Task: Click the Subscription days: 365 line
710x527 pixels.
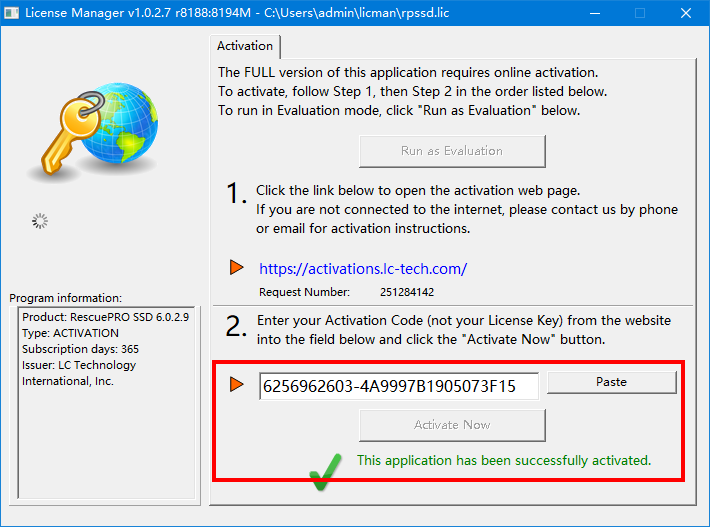Action: point(80,349)
